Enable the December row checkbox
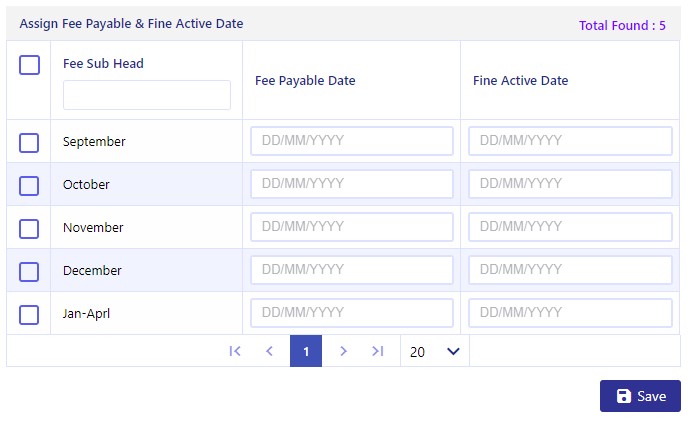The height and width of the screenshot is (428, 697). 29,271
